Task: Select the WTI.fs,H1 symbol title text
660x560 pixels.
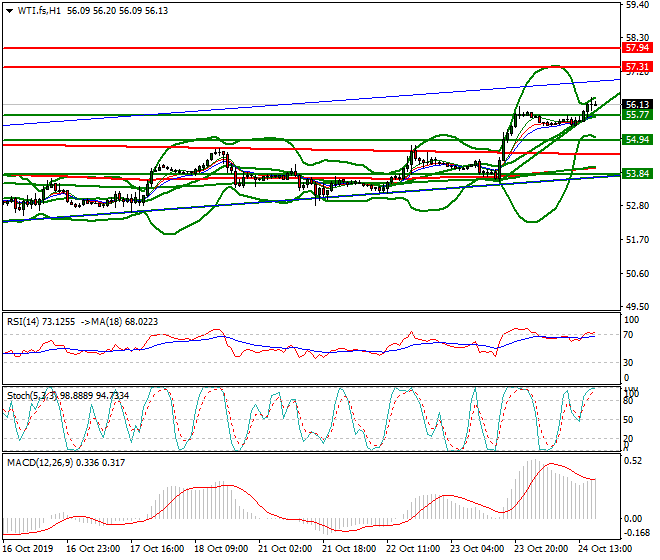Action: point(39,11)
